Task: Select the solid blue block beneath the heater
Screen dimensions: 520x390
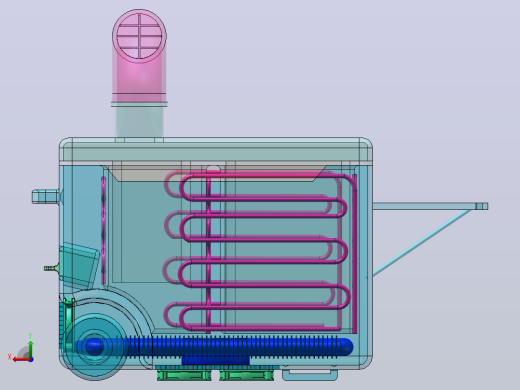Action: coord(215,361)
